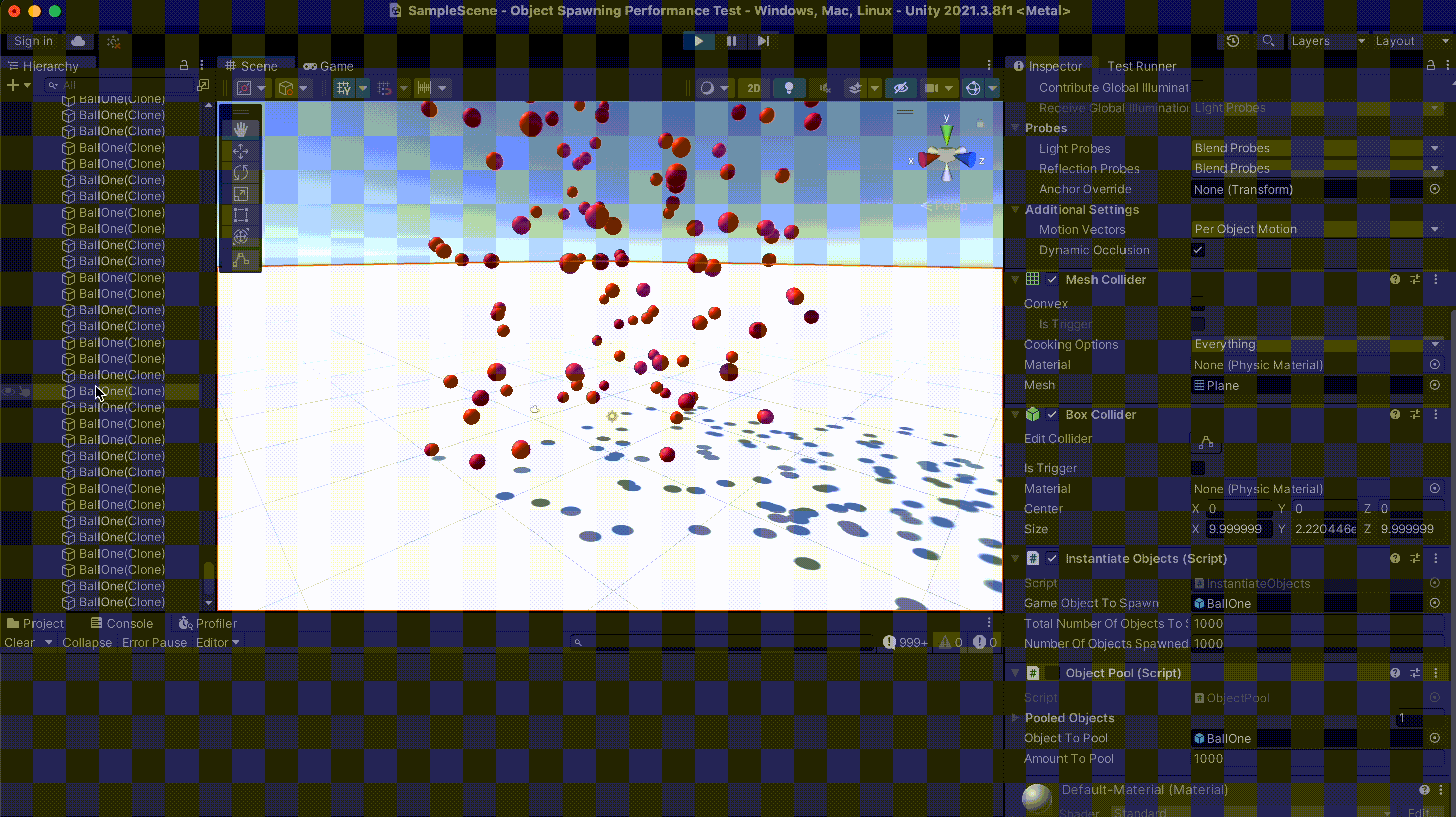
Task: Open the Cooking Options dropdown
Action: click(x=1317, y=344)
